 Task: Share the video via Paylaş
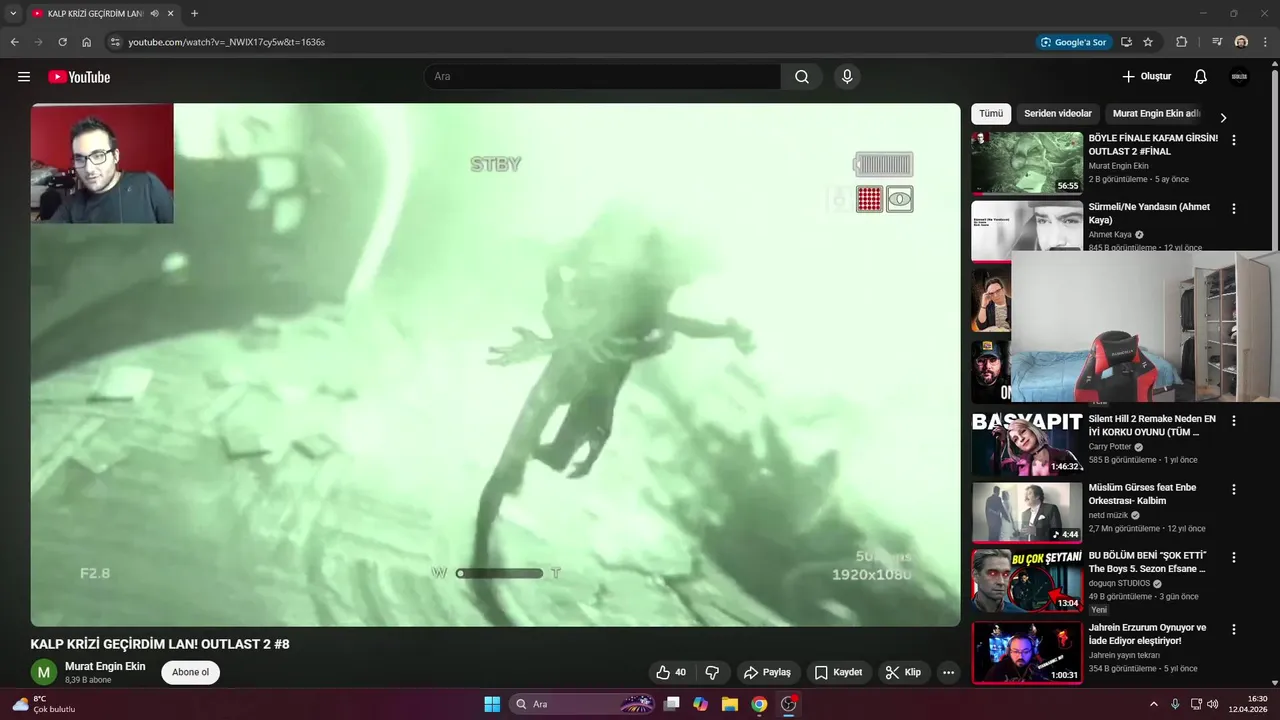click(767, 673)
